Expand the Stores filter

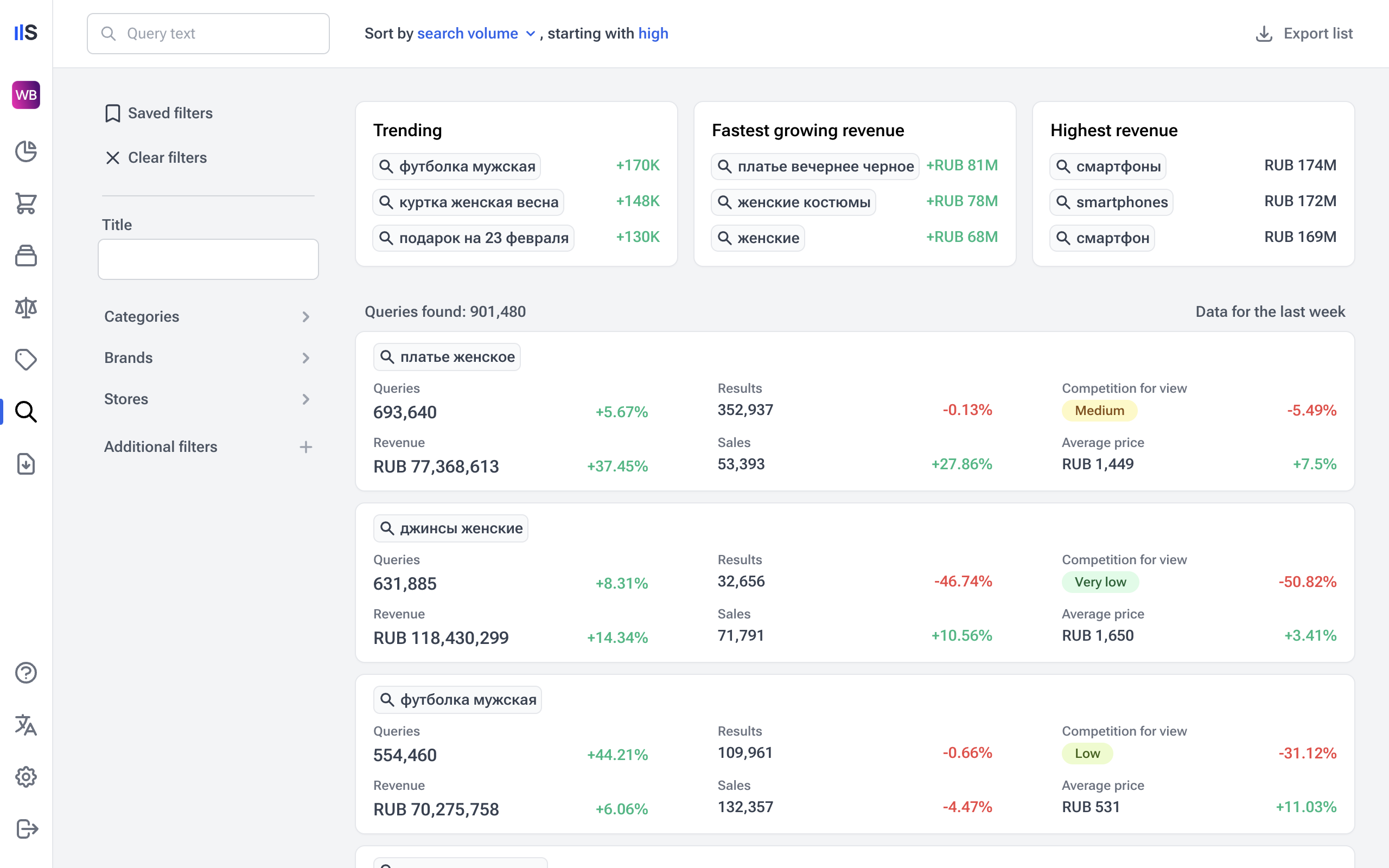[x=208, y=399]
